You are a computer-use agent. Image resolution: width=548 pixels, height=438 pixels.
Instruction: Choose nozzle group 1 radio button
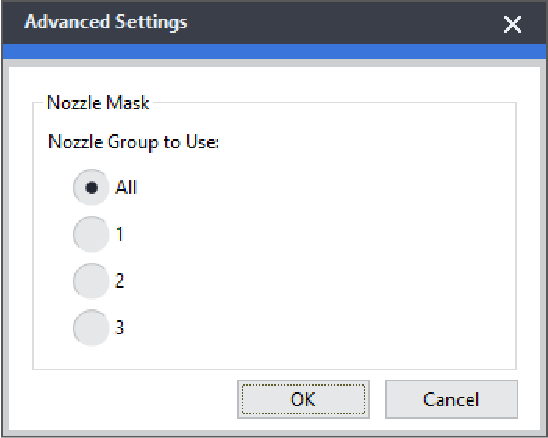pos(91,234)
